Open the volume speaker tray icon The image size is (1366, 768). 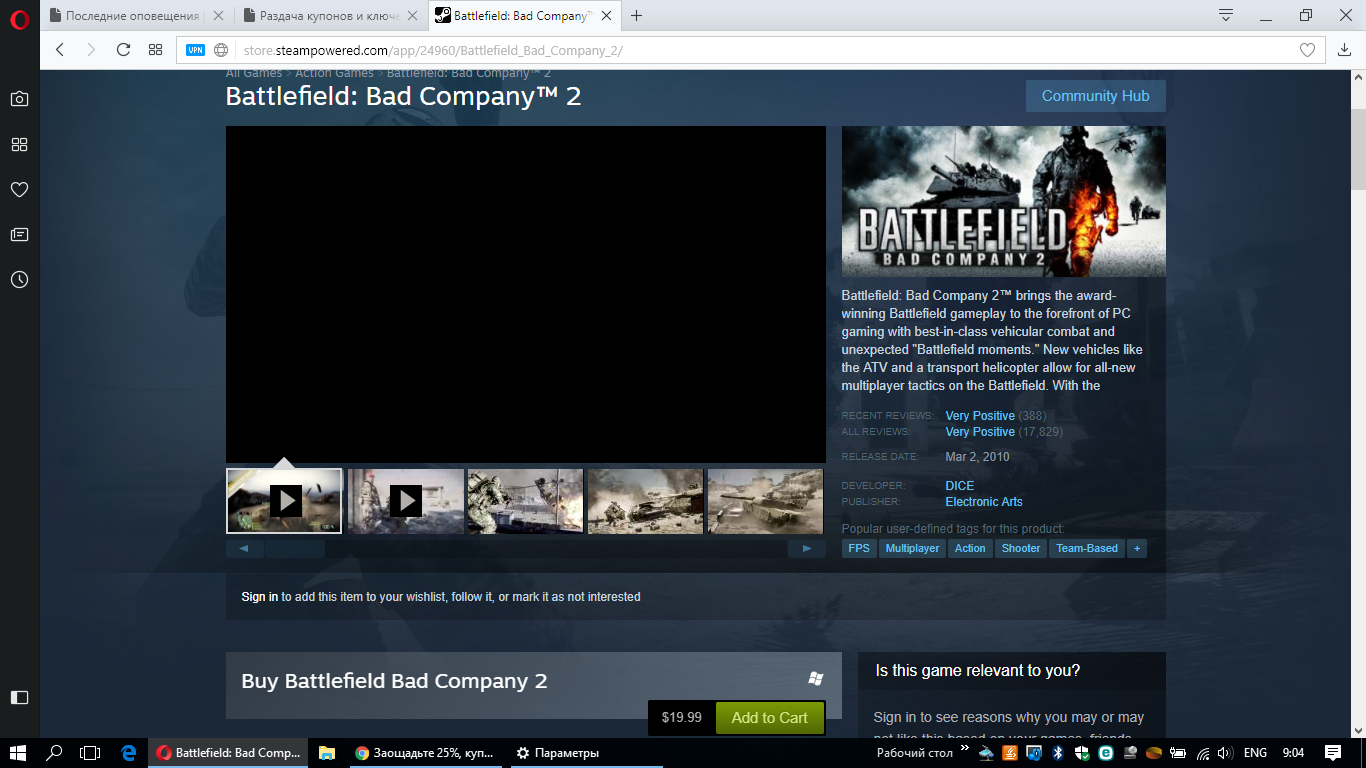[1225, 753]
